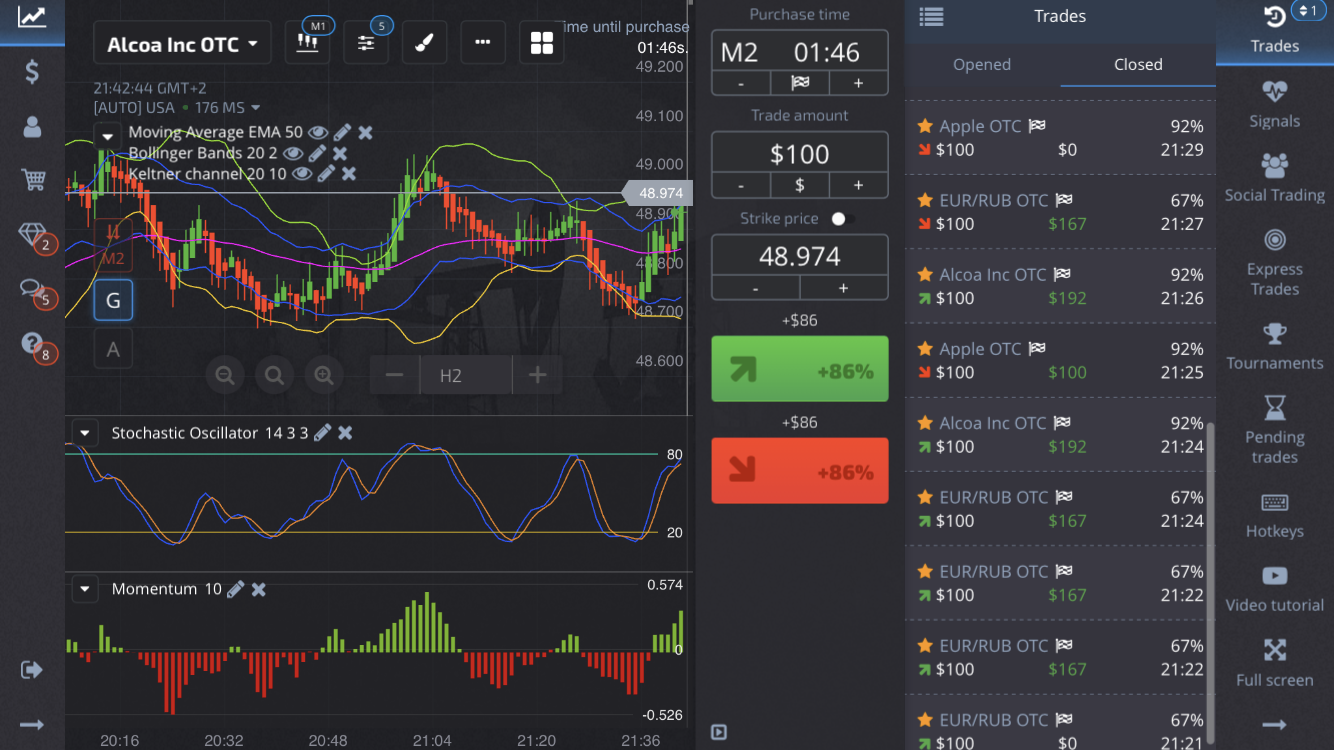Viewport: 1334px width, 750px height.
Task: Edit the Momentum indicator settings
Action: click(235, 589)
